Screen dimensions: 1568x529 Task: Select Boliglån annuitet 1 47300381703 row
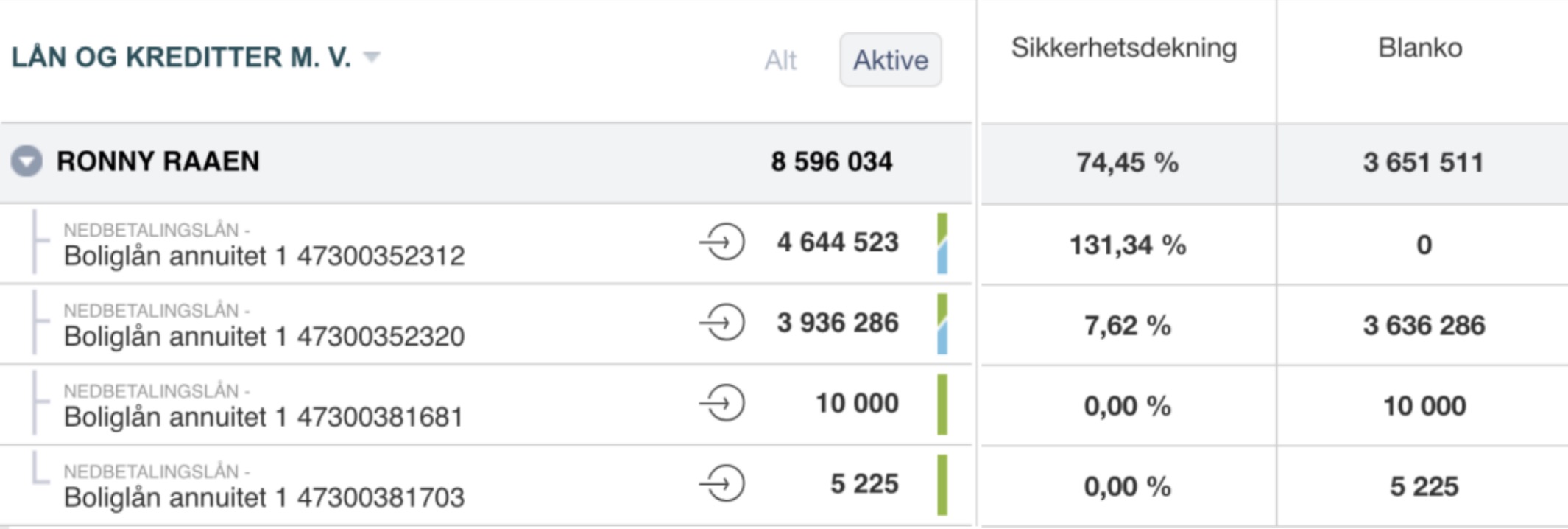coord(264,497)
